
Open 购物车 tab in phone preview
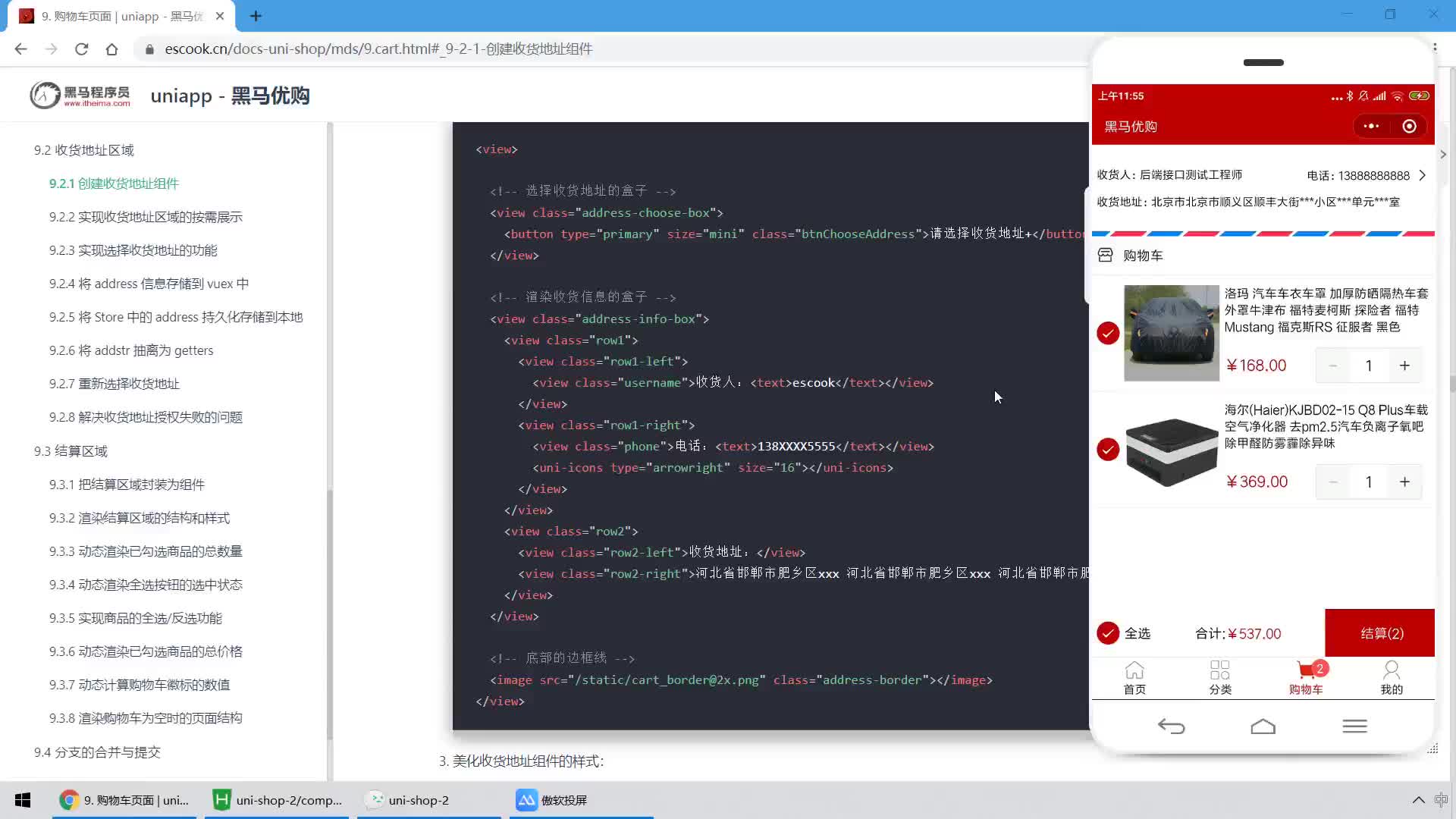pyautogui.click(x=1306, y=677)
